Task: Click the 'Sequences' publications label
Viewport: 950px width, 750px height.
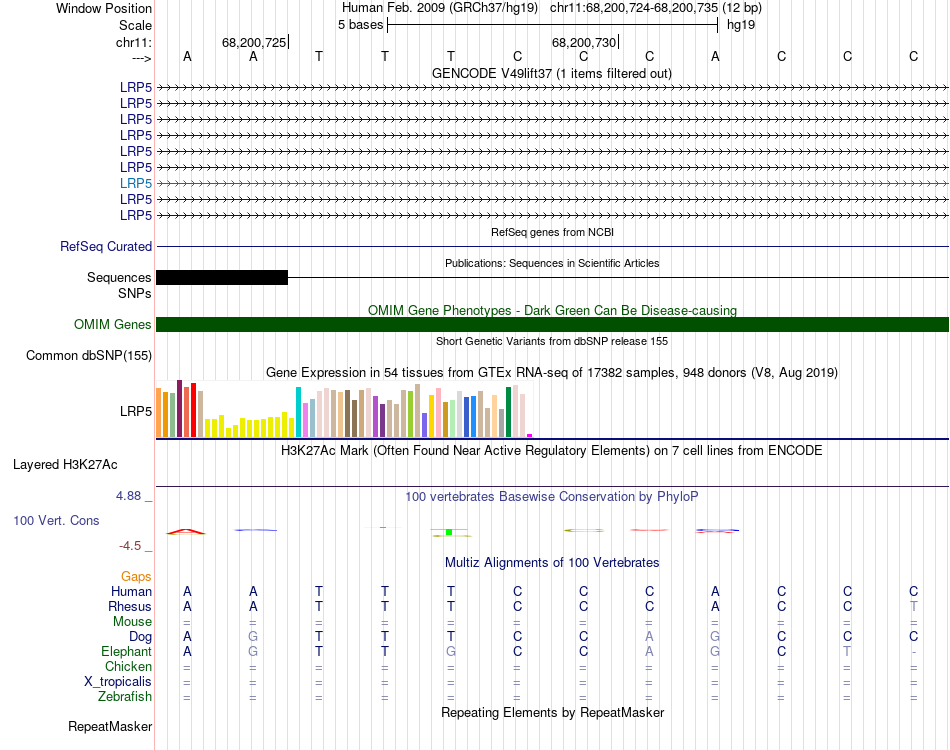Action: 119,277
